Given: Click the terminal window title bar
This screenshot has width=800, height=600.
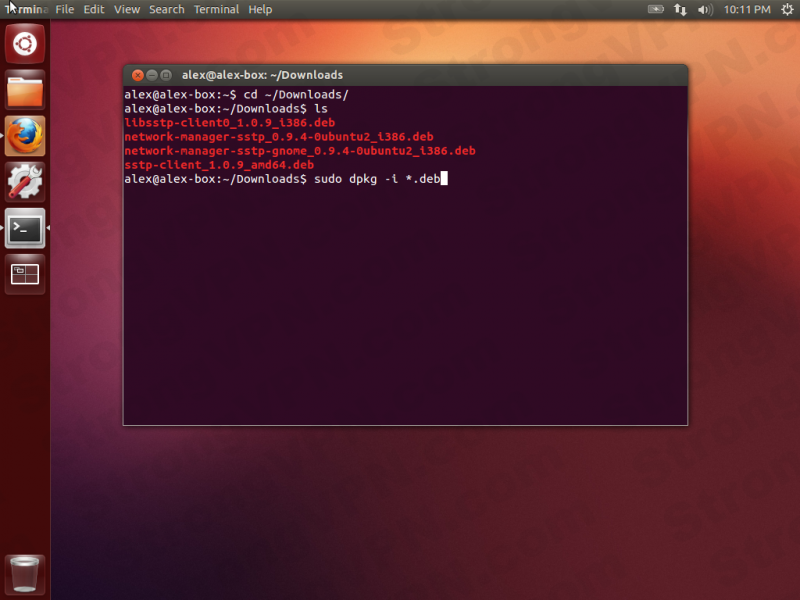Looking at the screenshot, I should point(400,75).
